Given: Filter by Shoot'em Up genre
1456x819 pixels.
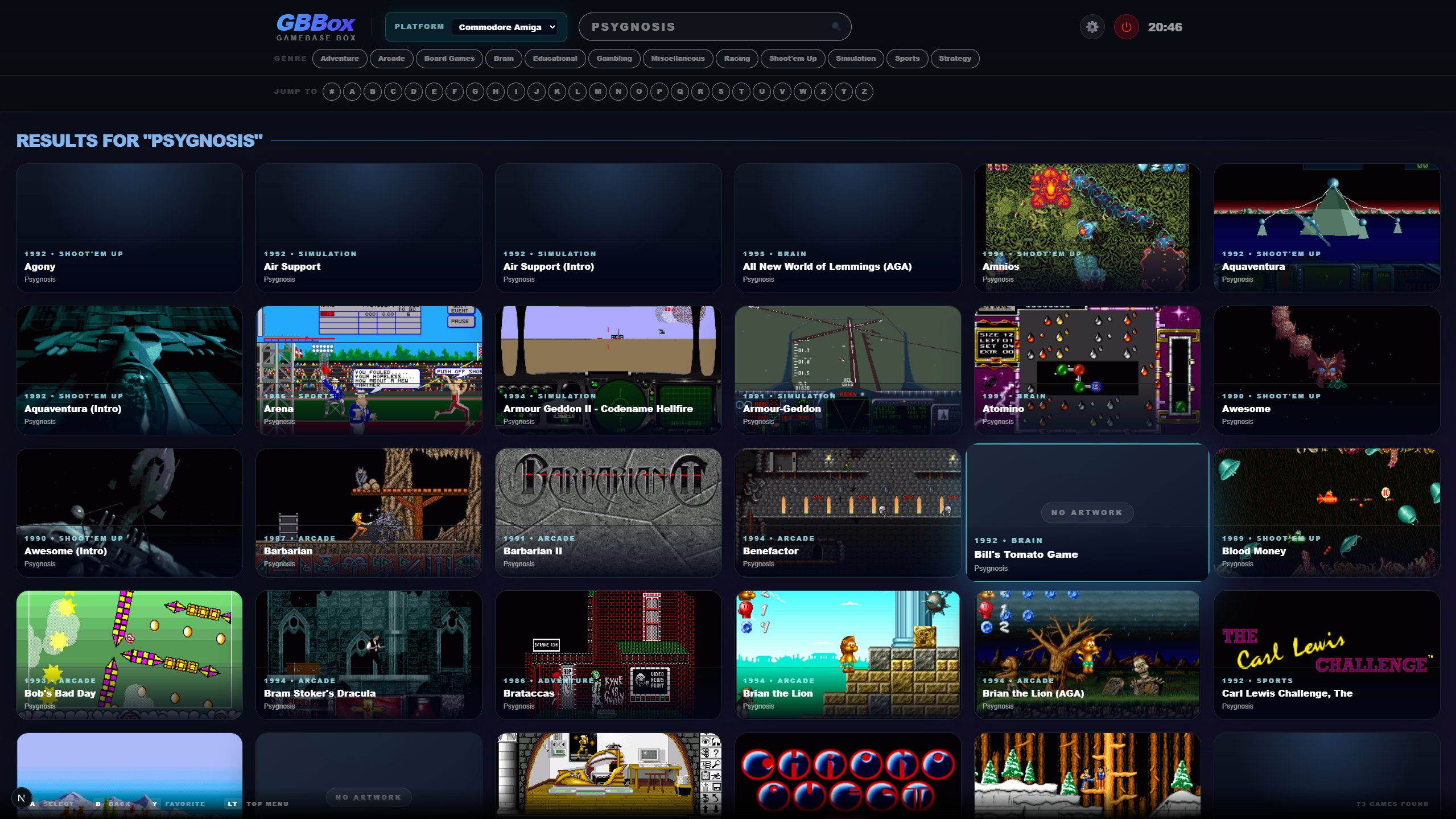Looking at the screenshot, I should [793, 59].
